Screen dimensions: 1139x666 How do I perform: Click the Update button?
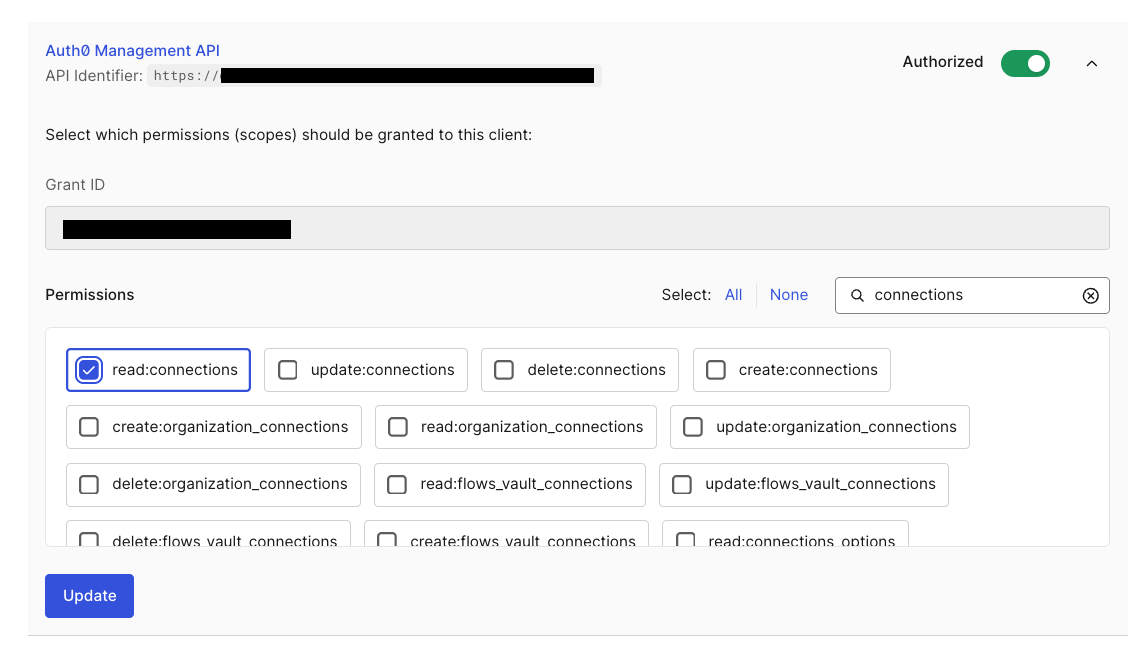pyautogui.click(x=89, y=596)
